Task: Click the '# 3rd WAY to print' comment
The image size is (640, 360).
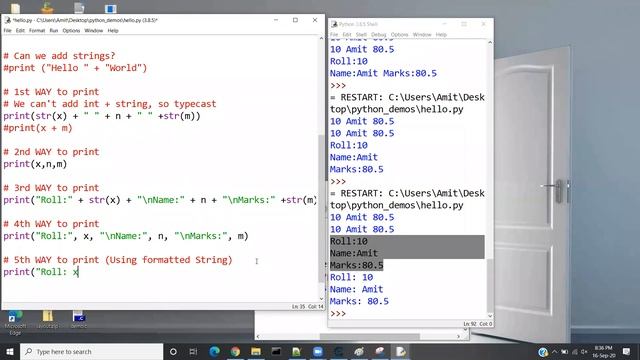Action: (x=51, y=188)
